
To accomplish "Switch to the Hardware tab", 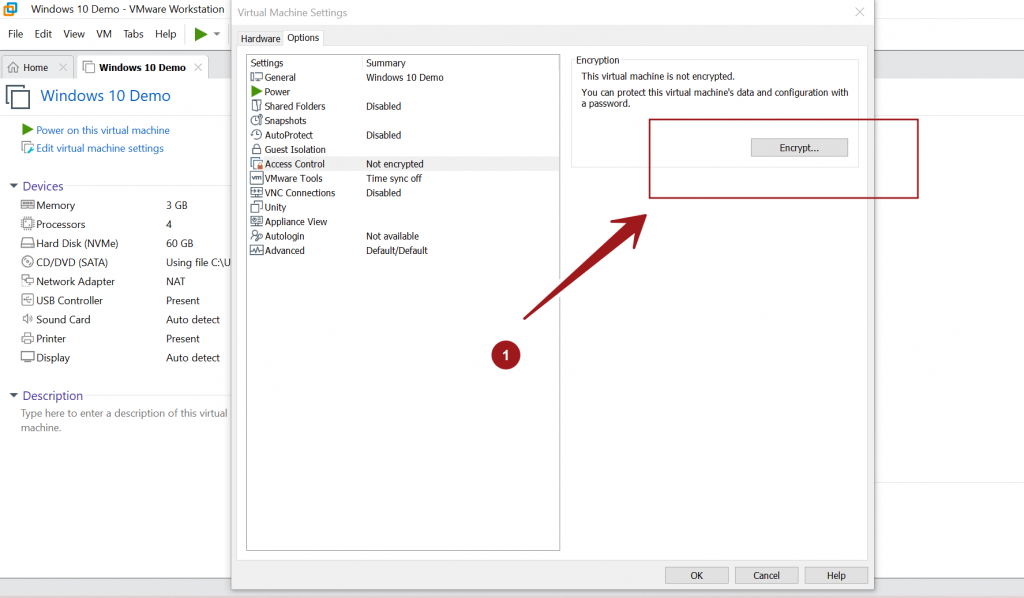I will 260,38.
